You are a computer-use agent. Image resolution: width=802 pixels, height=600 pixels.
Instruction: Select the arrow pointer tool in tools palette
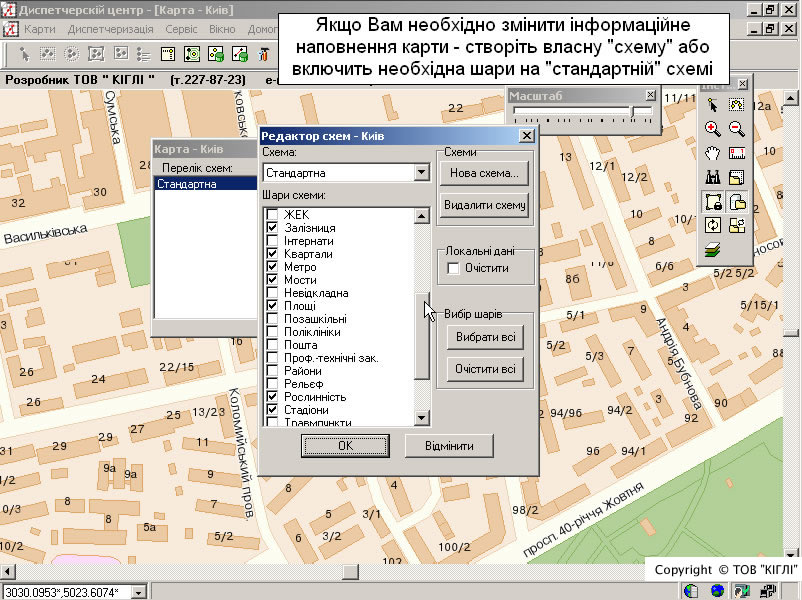coord(712,105)
